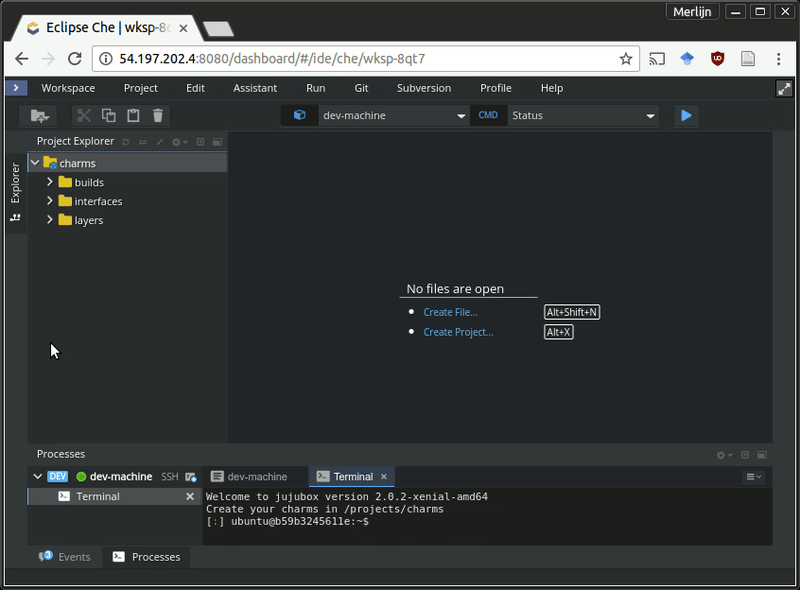This screenshot has height=590, width=800.
Task: Collapse the charms project node
Action: [x=35, y=163]
